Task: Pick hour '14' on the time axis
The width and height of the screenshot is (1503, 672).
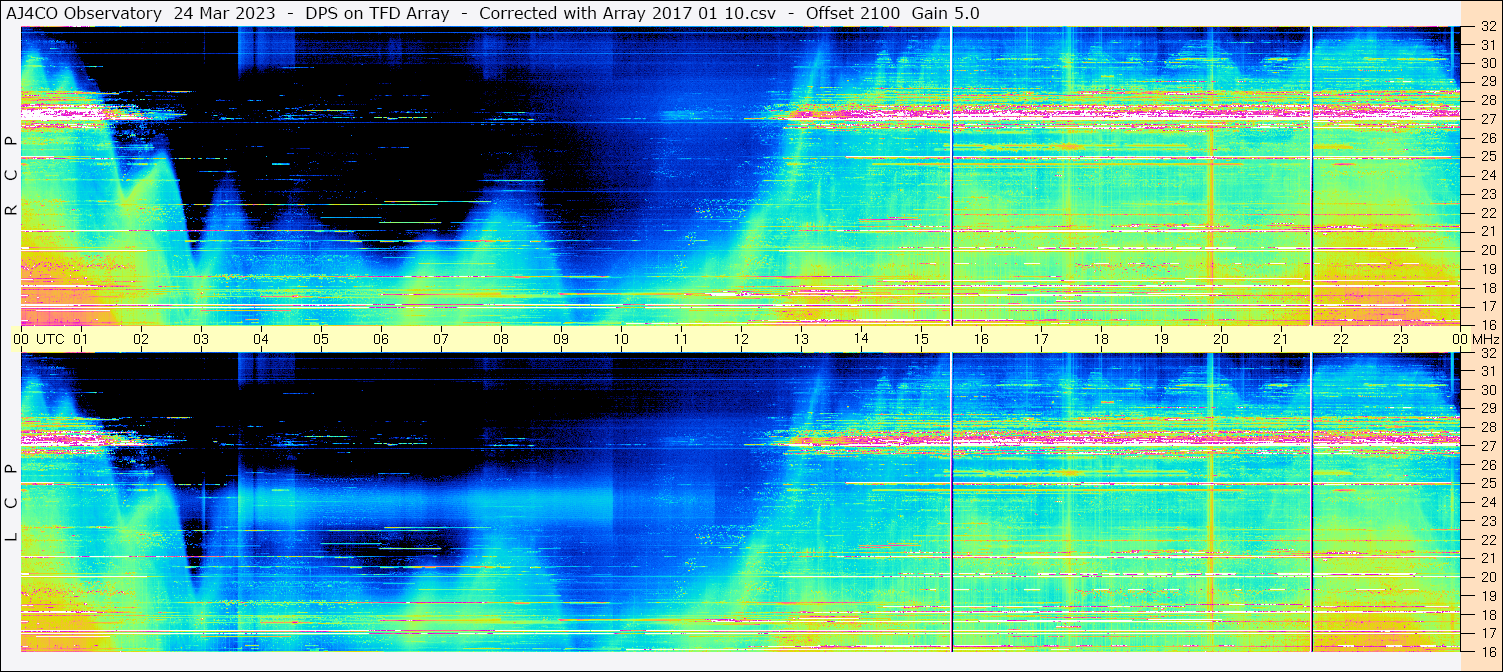Action: (861, 338)
